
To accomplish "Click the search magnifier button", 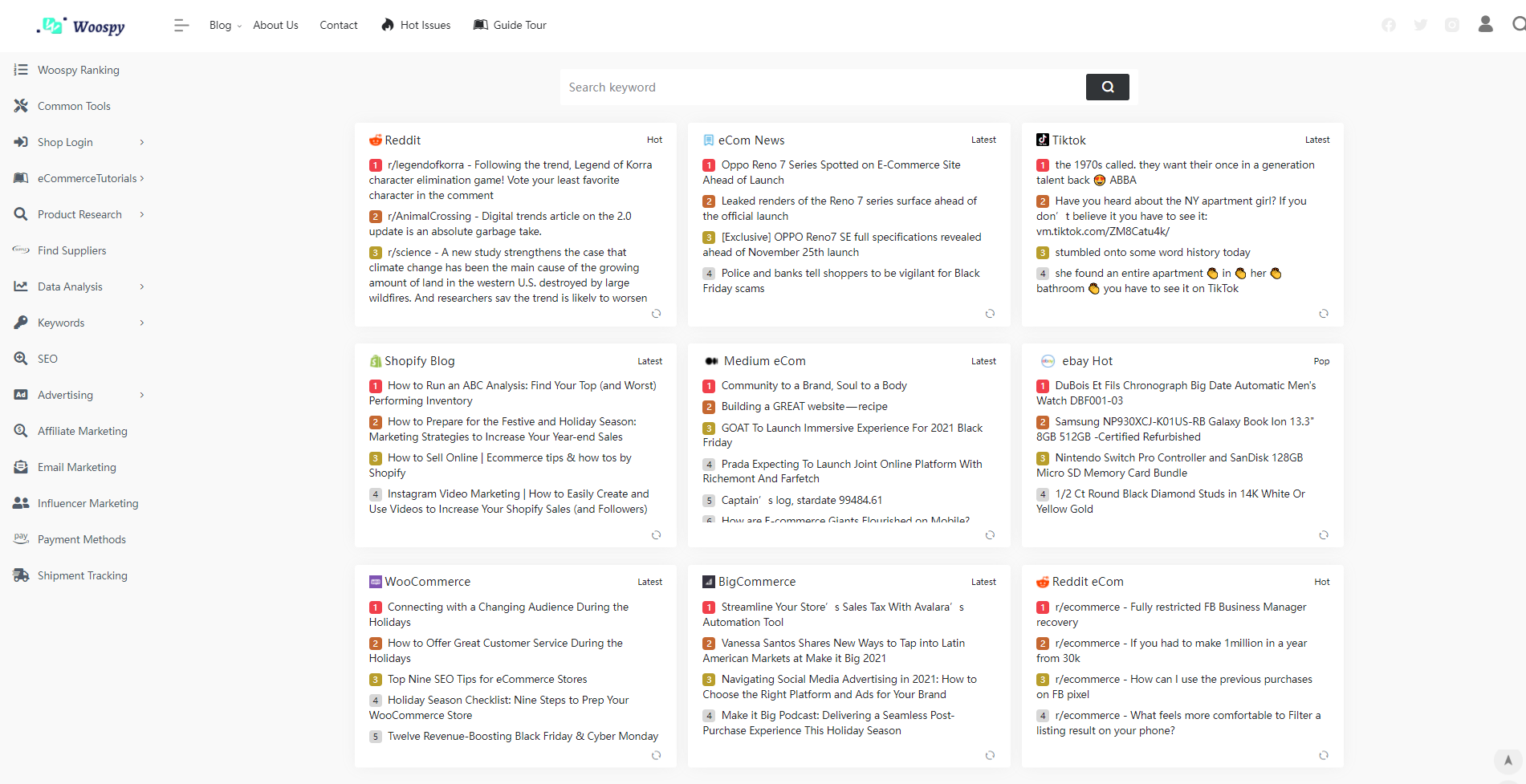I will [1108, 87].
